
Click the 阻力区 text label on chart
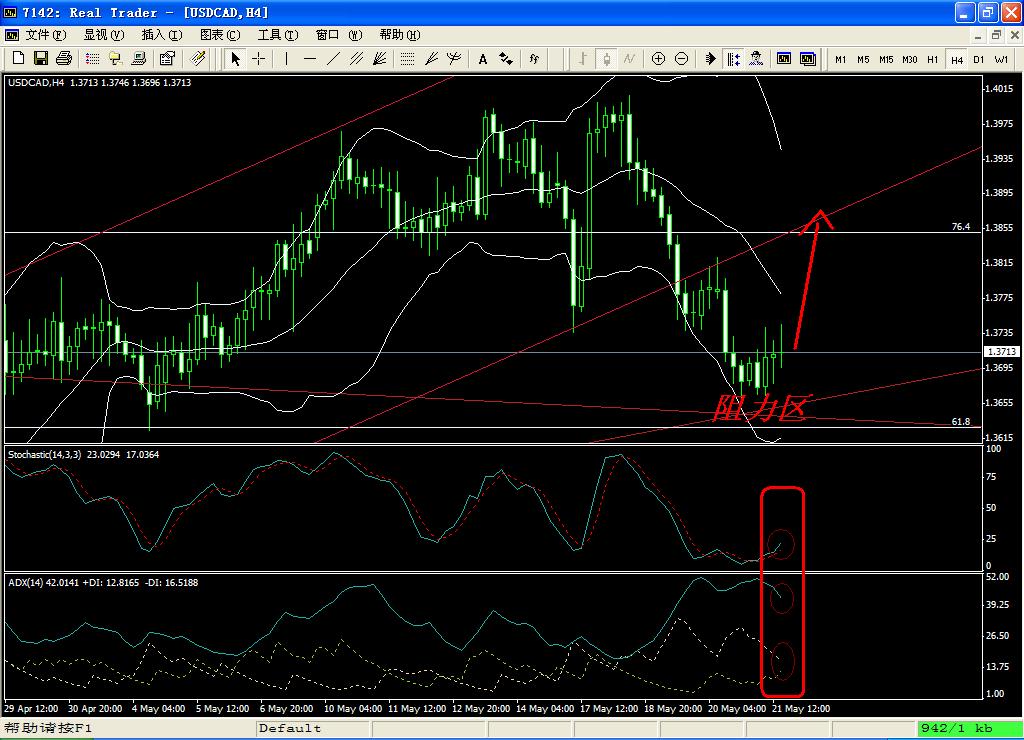click(x=761, y=409)
